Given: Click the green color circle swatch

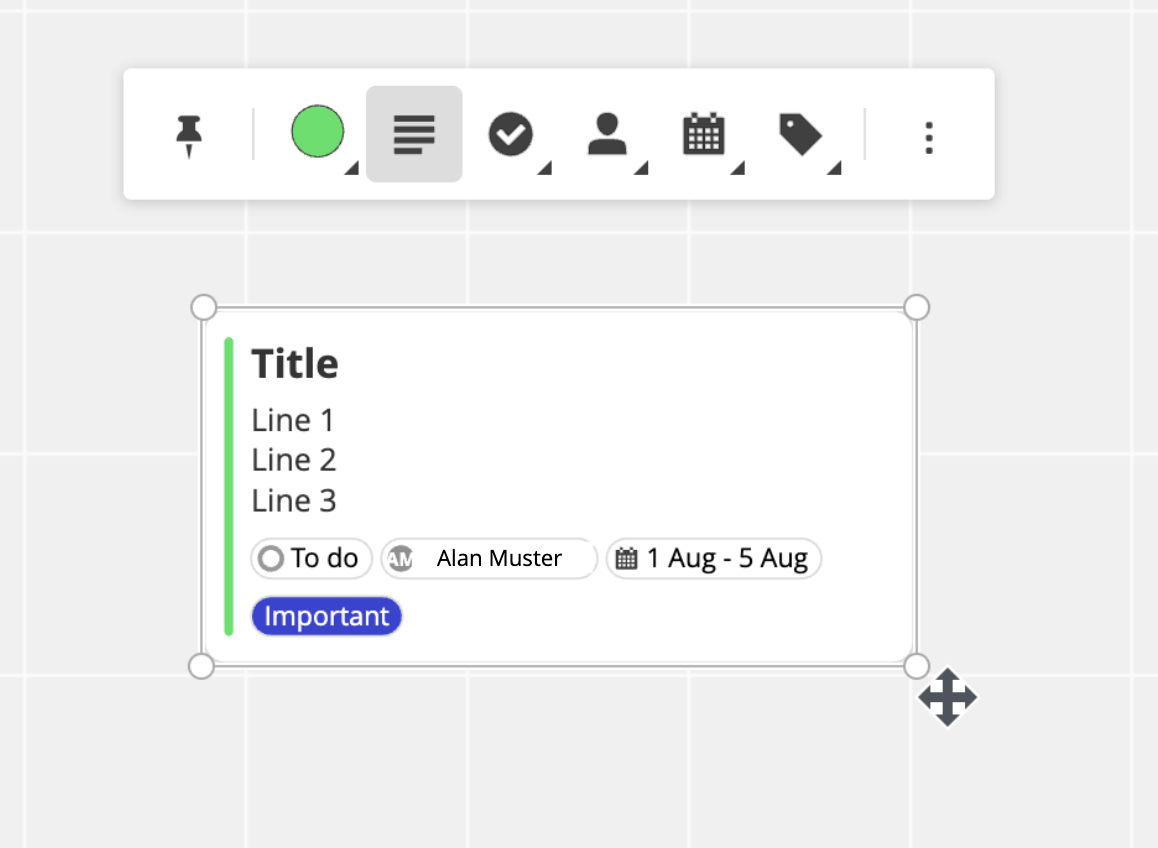Looking at the screenshot, I should coord(318,132).
